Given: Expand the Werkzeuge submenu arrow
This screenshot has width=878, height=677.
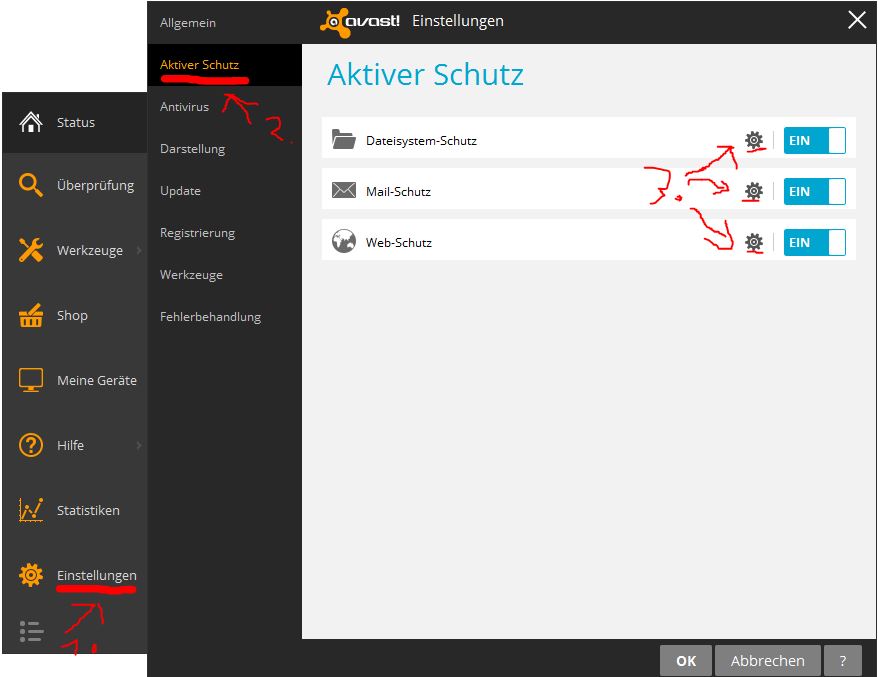Looking at the screenshot, I should pos(139,250).
